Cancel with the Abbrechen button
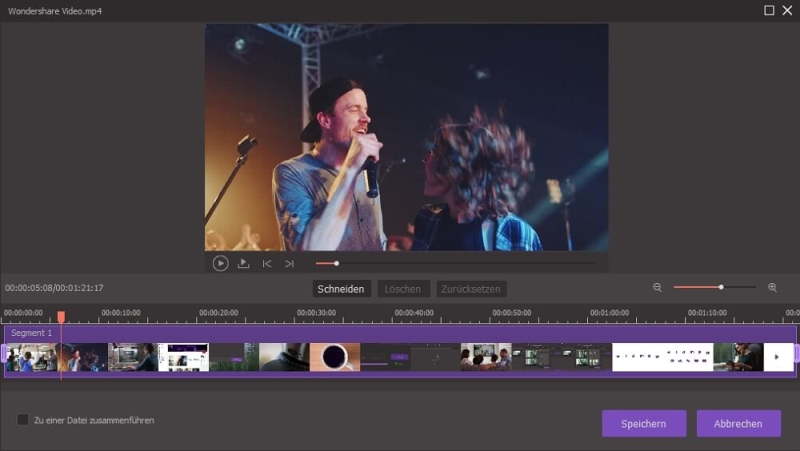This screenshot has height=451, width=800. (738, 423)
